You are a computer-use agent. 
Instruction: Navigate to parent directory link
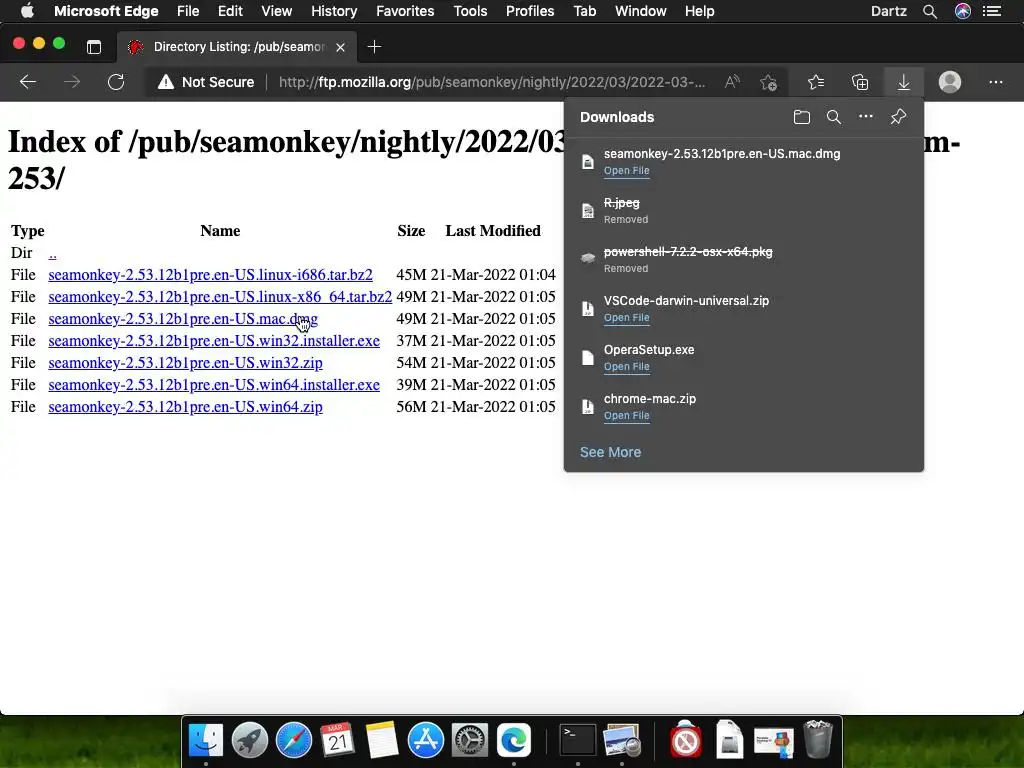pos(52,253)
